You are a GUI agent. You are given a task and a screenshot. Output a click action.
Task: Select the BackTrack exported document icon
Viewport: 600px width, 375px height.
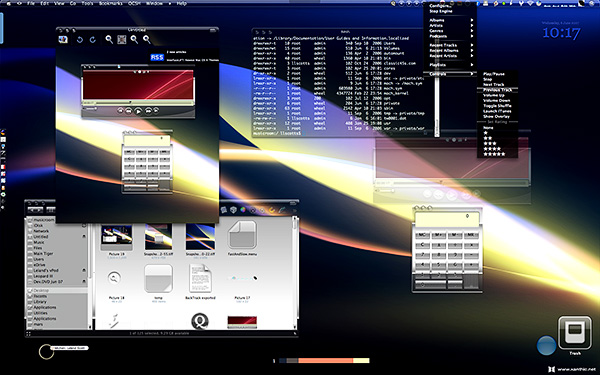point(200,279)
